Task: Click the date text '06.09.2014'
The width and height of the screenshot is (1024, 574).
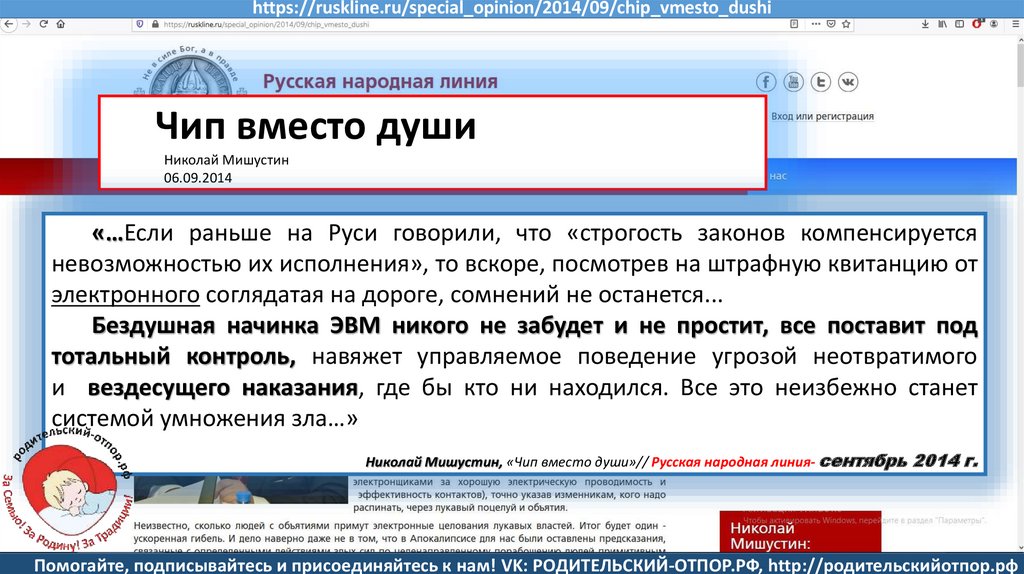Action: tap(198, 178)
